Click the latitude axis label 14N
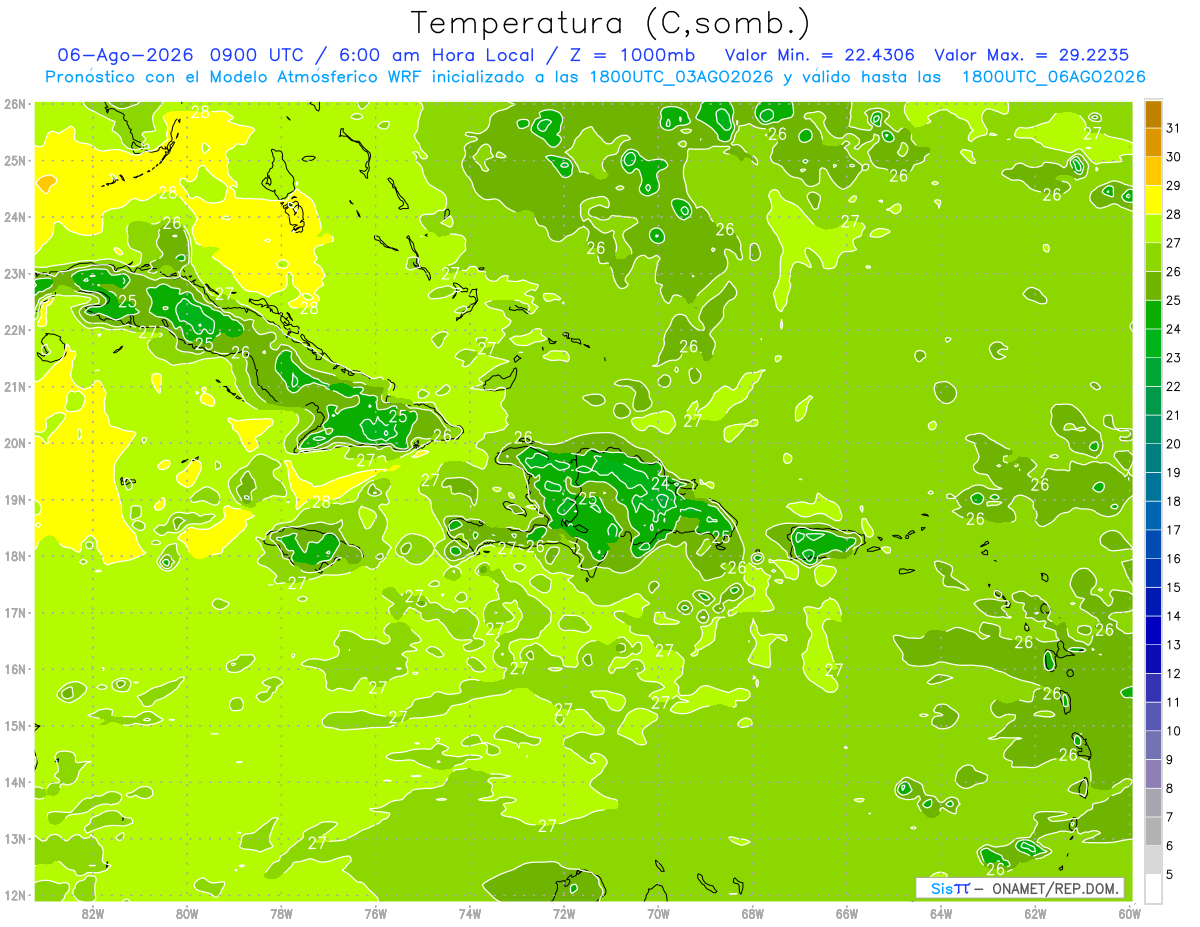1200x927 pixels. coord(15,782)
